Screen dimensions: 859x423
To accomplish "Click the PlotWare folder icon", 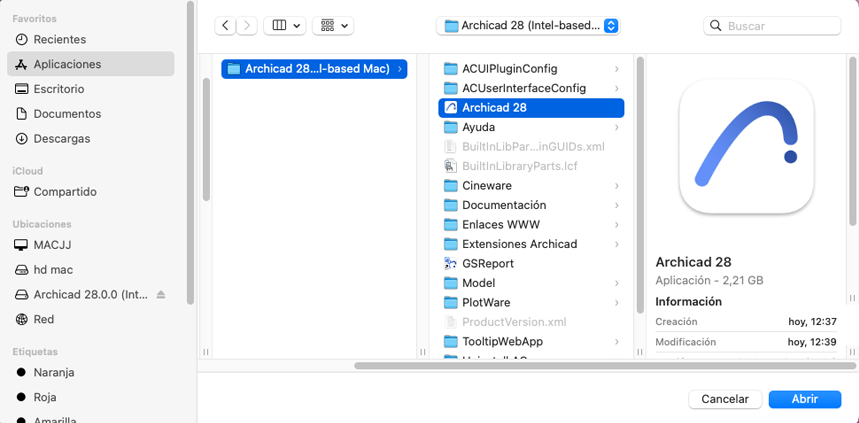I will point(450,302).
